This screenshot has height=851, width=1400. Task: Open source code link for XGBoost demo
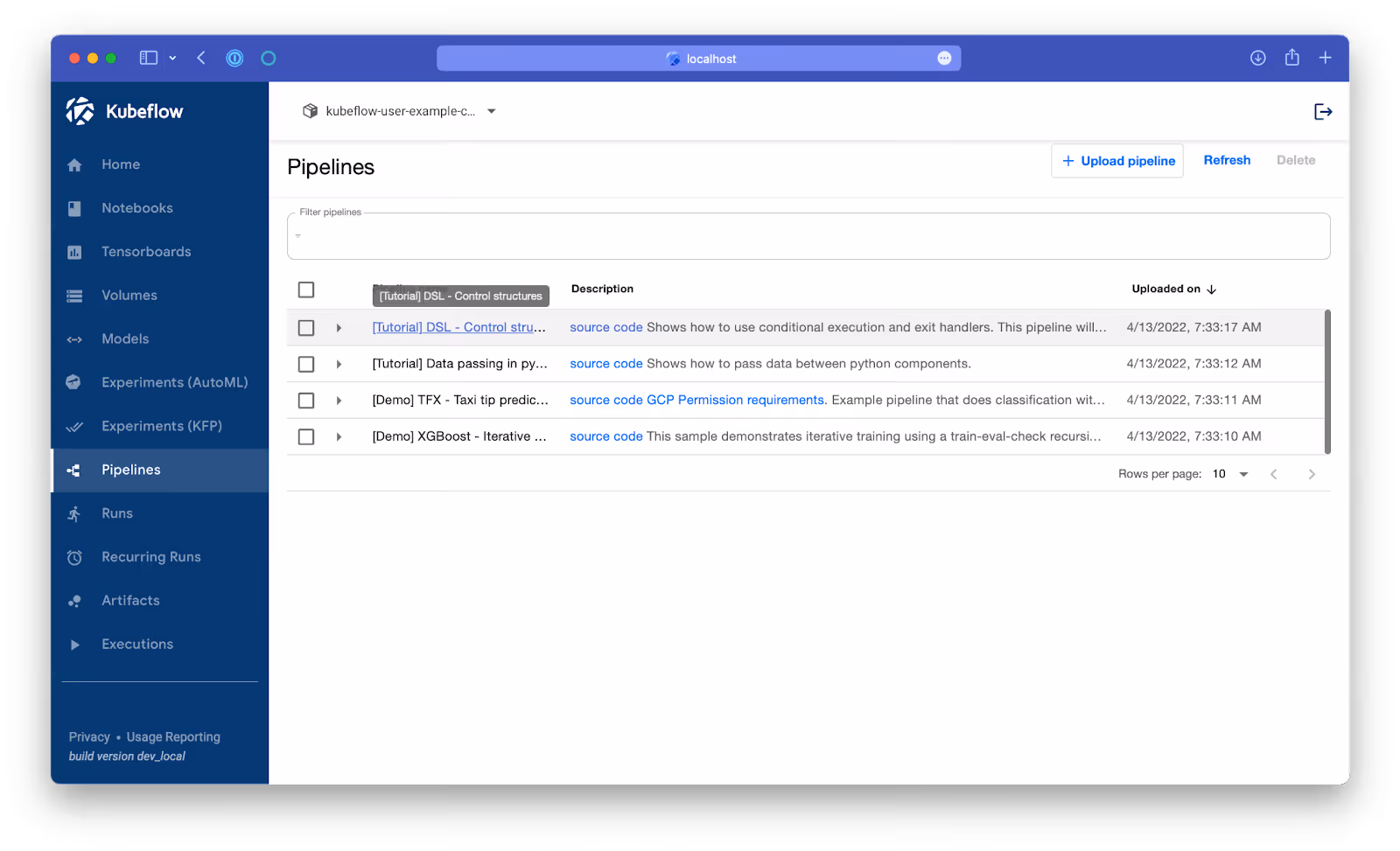606,436
